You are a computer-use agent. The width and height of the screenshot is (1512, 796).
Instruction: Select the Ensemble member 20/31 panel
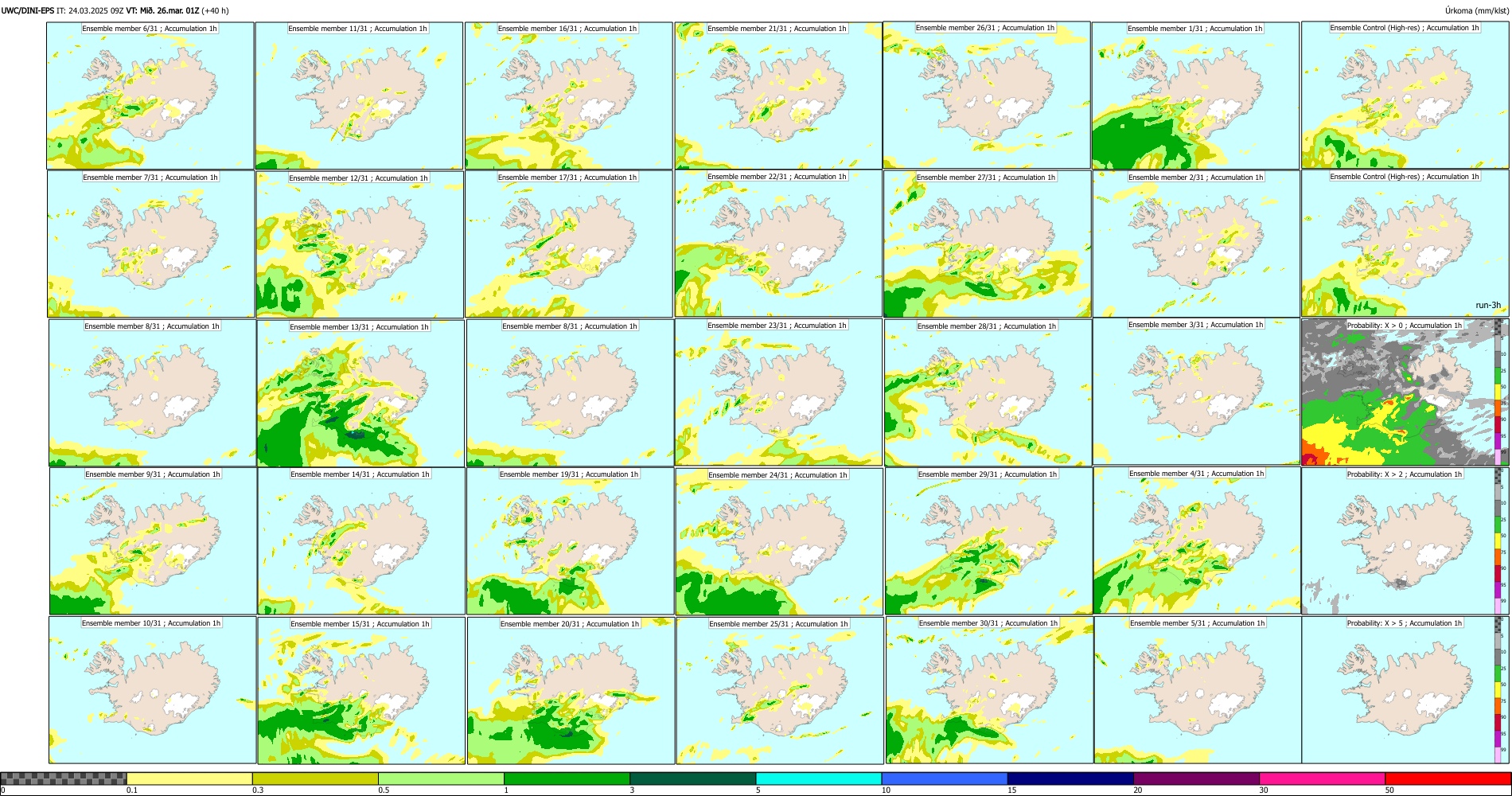571,691
